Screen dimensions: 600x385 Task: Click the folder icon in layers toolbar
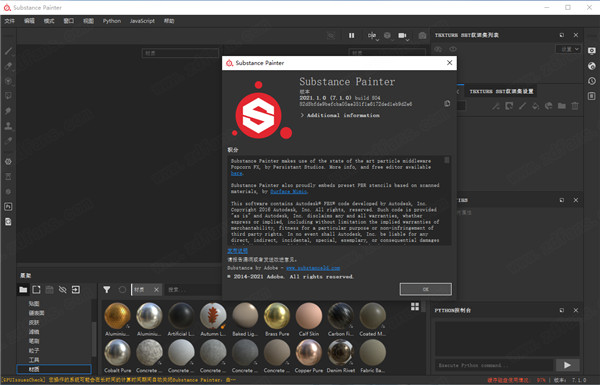pyautogui.click(x=562, y=106)
